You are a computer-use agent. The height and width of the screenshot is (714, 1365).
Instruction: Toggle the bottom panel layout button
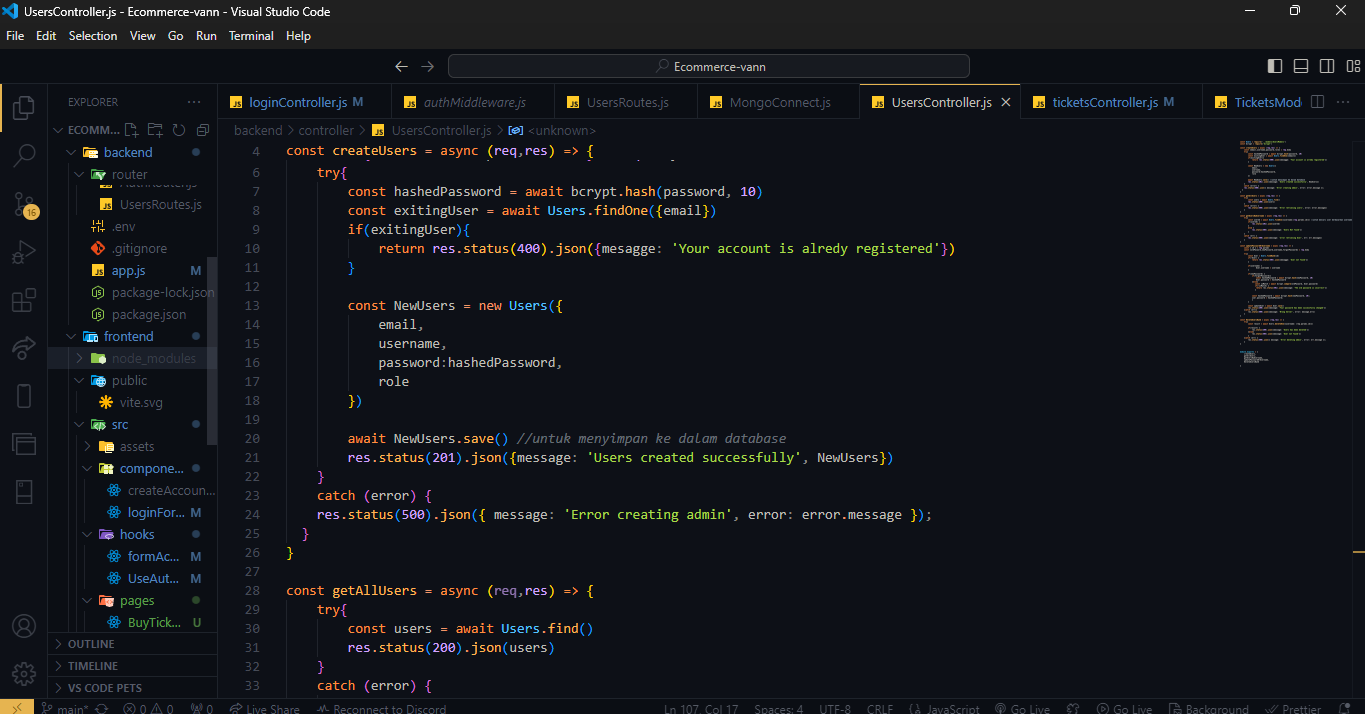click(1301, 66)
